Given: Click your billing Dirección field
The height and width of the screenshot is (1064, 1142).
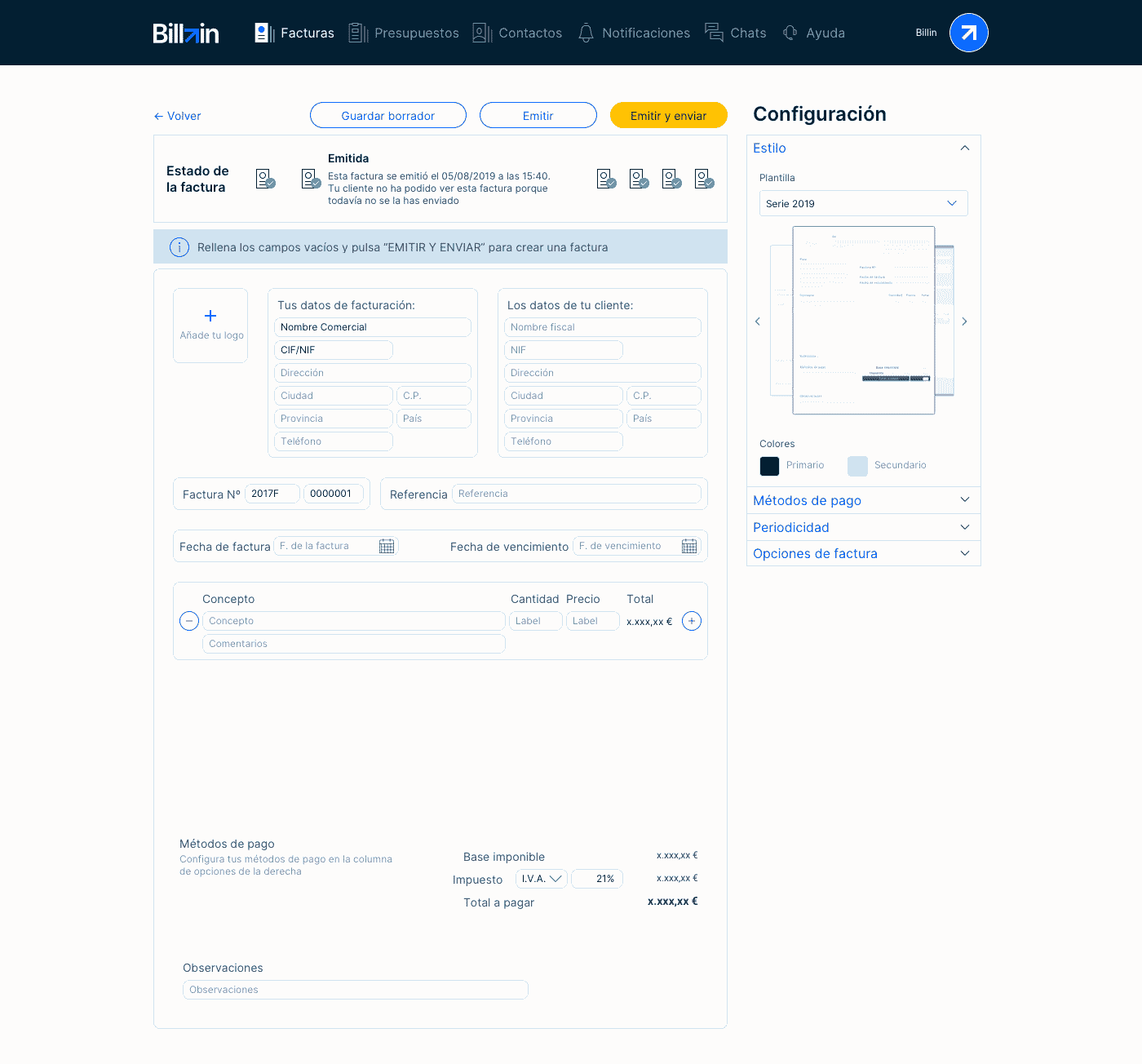Looking at the screenshot, I should [x=373, y=373].
